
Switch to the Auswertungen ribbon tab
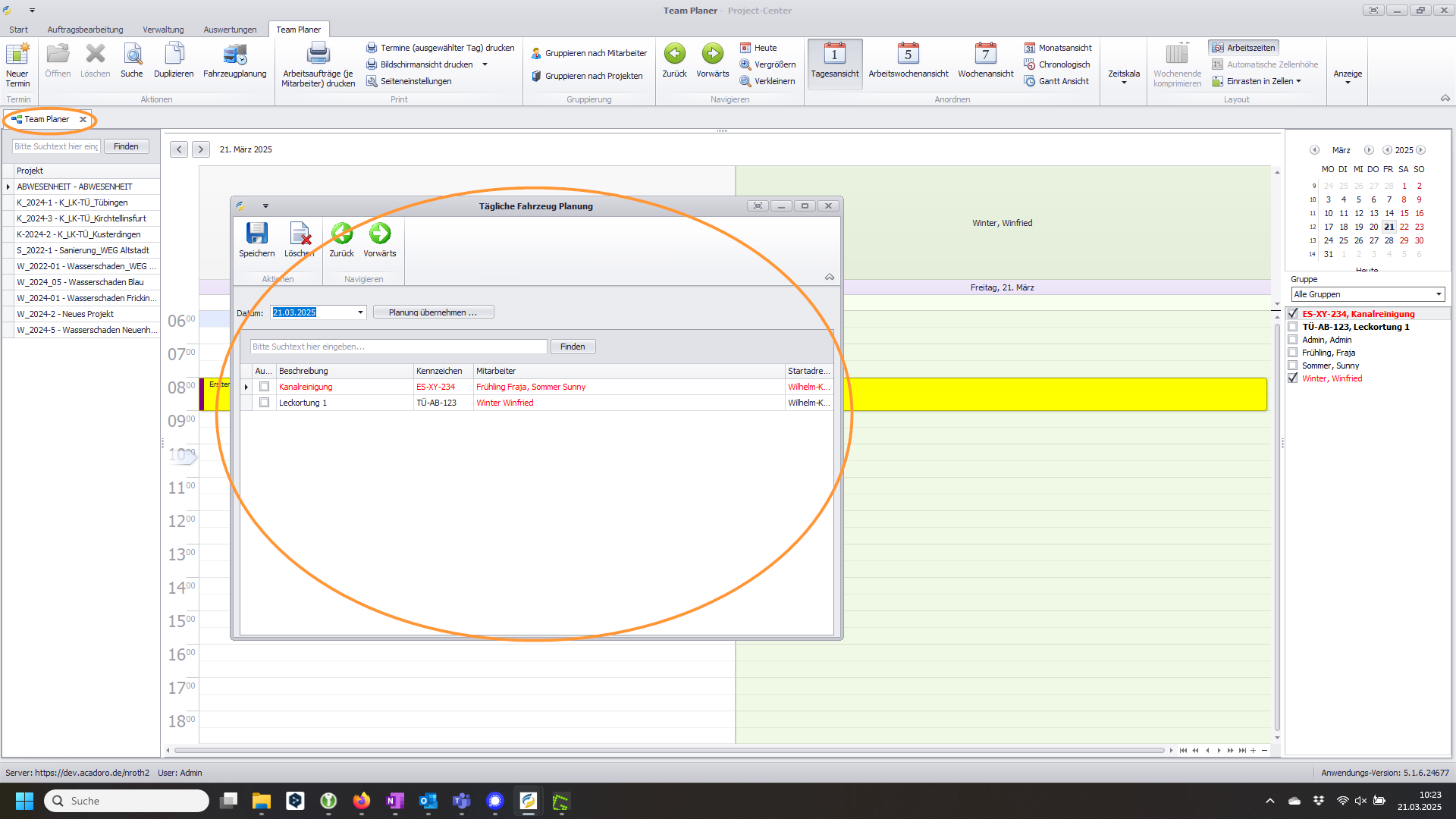[x=230, y=30]
